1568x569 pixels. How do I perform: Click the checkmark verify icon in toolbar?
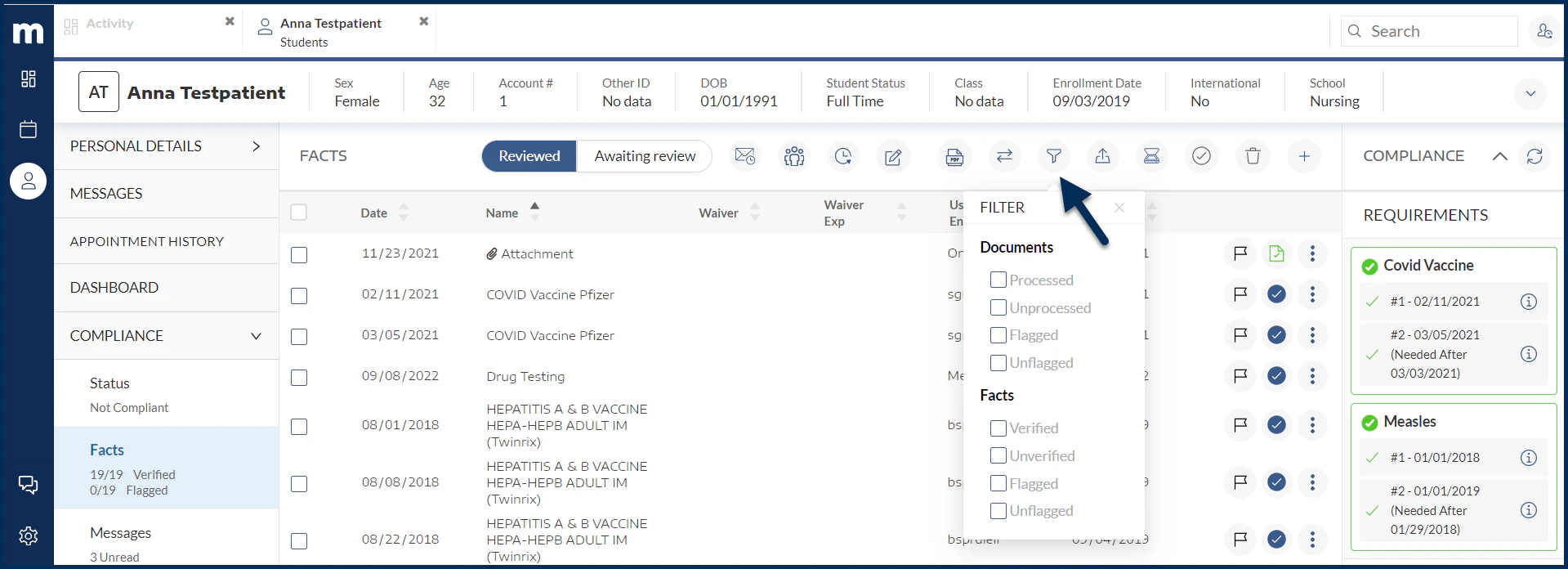pos(1201,156)
